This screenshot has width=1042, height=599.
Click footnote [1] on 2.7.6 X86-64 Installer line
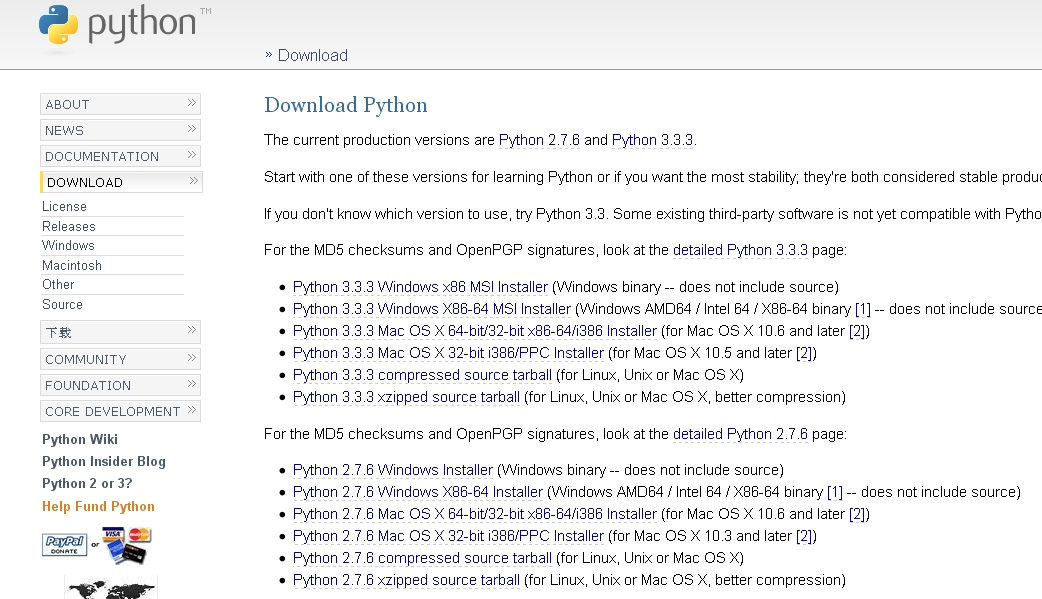coord(835,492)
